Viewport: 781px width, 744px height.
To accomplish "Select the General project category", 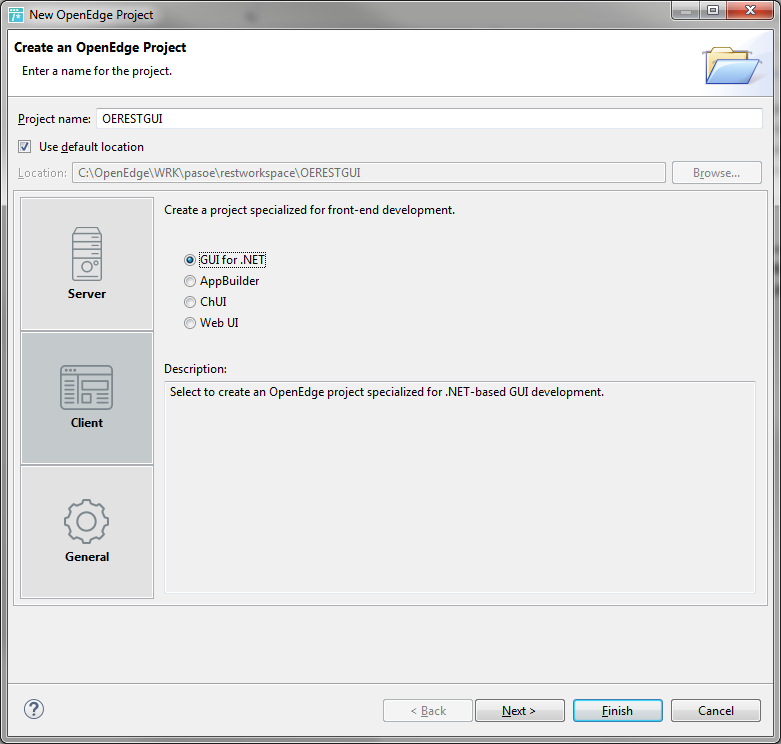I will point(87,532).
